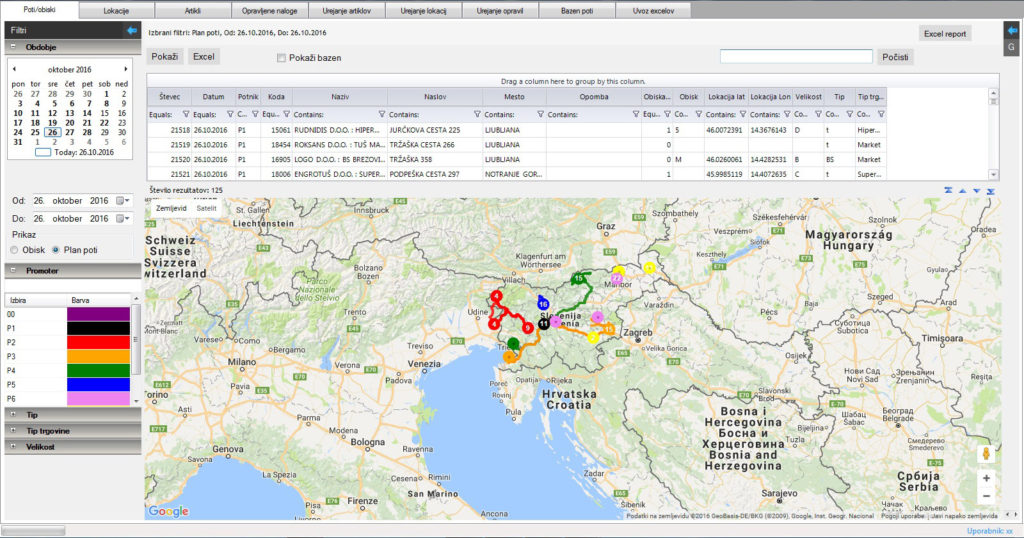Switch to the Lokacije tab
This screenshot has height=538, width=1024.
tap(116, 10)
